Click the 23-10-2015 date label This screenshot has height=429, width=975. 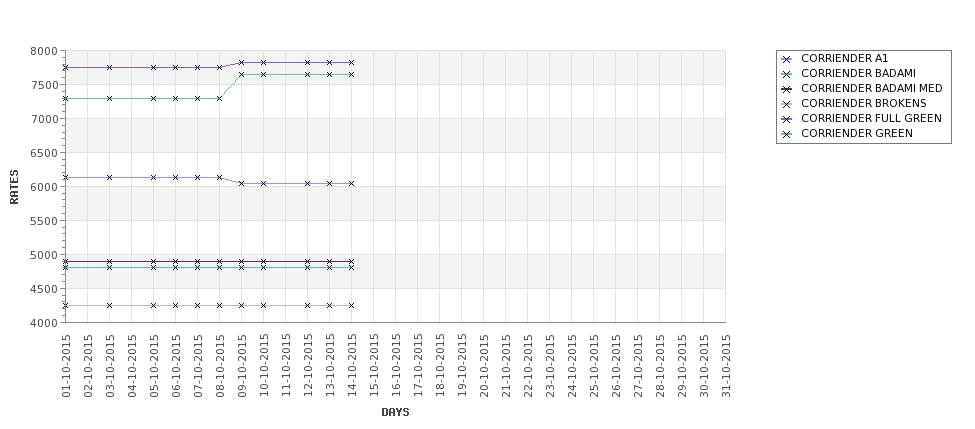point(550,366)
